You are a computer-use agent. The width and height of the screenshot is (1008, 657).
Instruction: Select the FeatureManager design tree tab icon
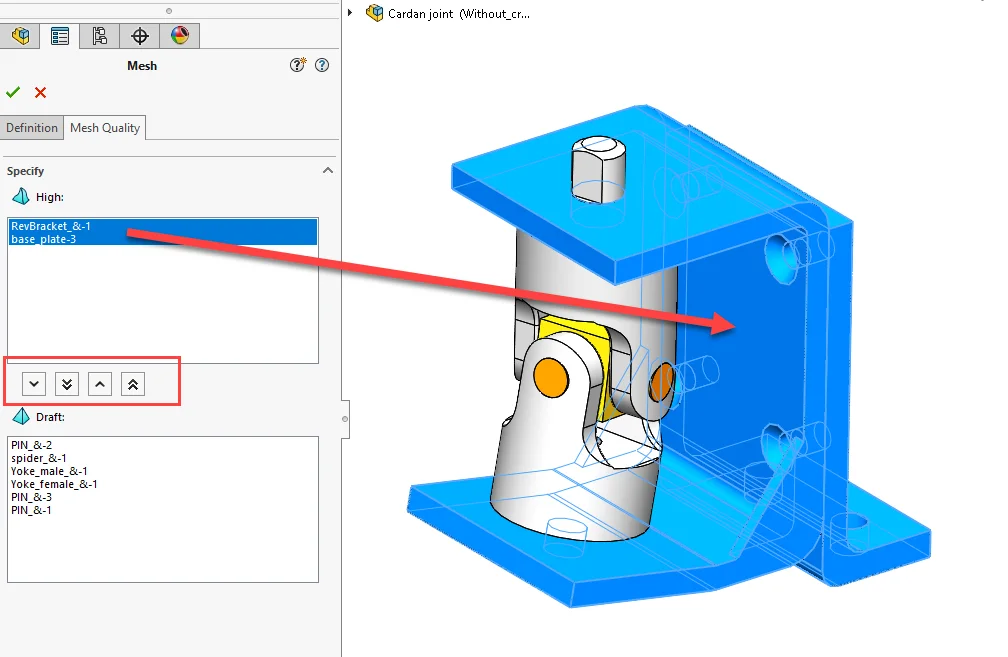[20, 35]
